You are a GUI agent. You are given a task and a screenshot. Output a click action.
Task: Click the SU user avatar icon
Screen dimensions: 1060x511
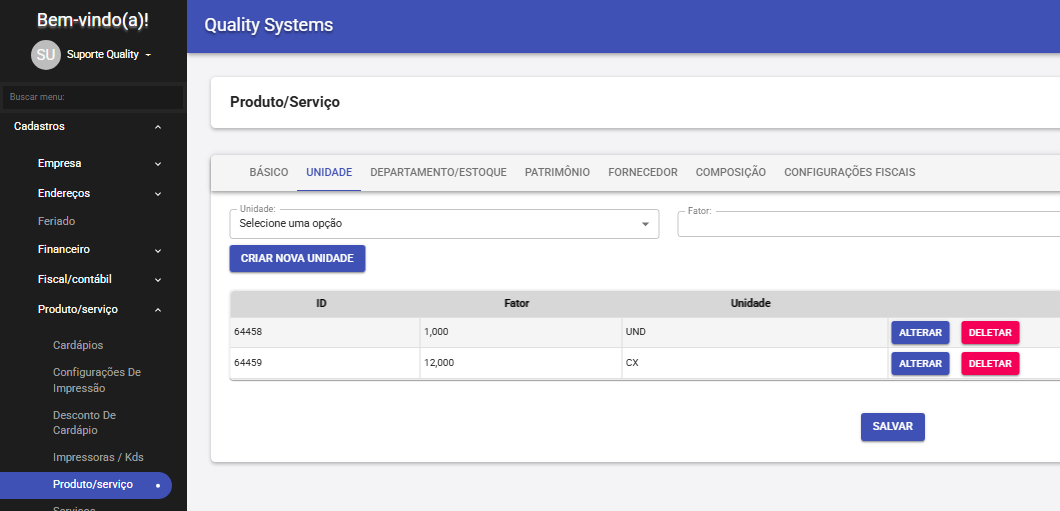point(45,55)
